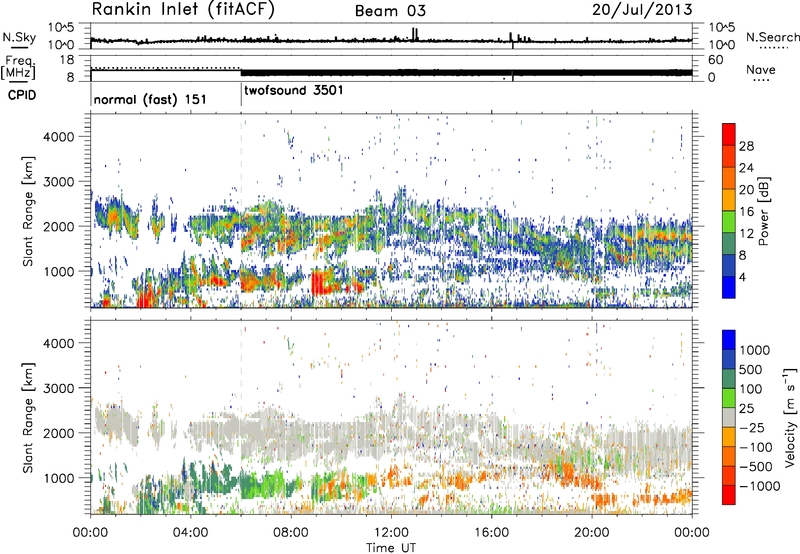Screen dimensions: 800x554
Task: Click the gray segment of velocity colorbar
Action: click(729, 418)
